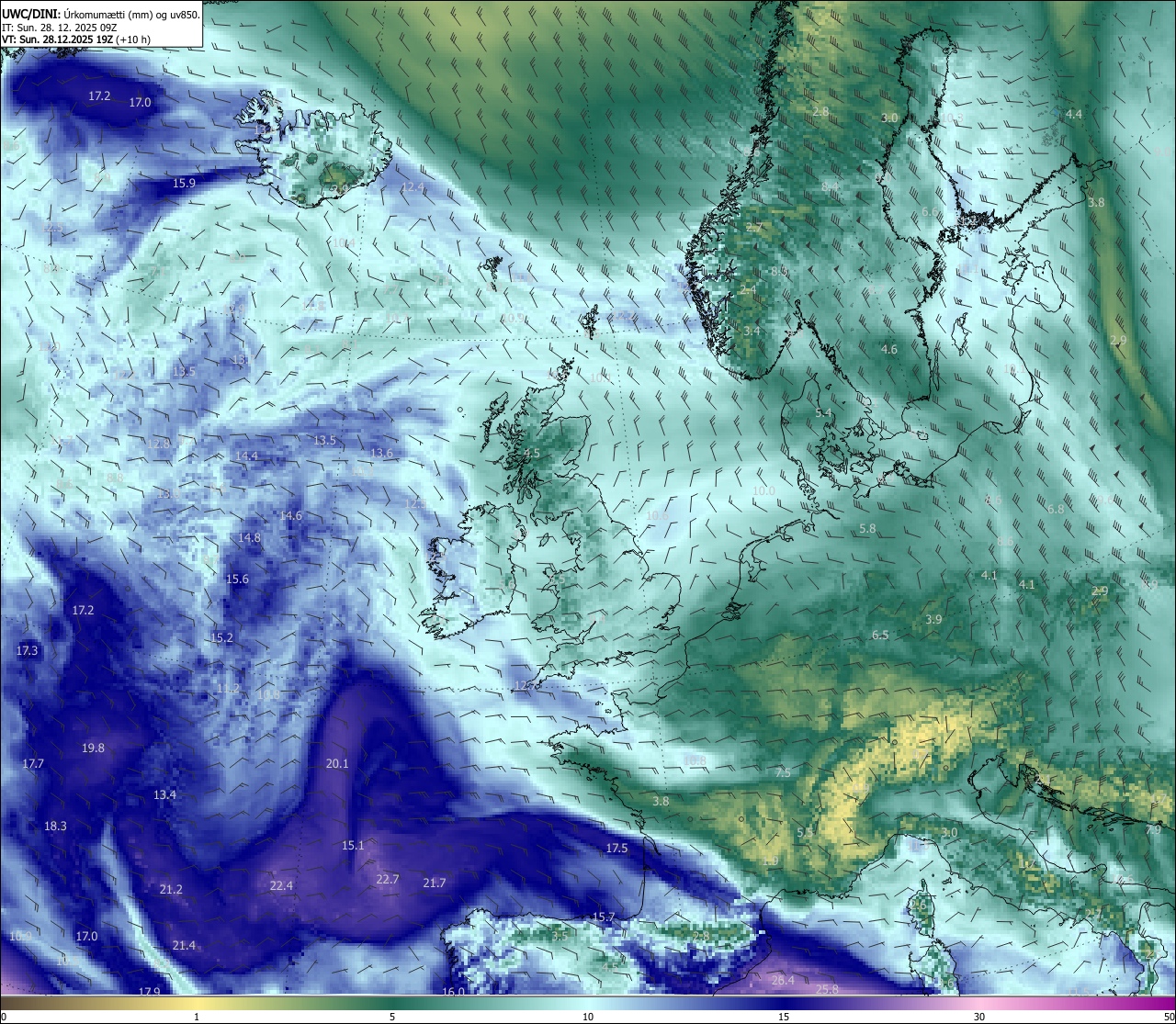Click the 21.7 value label
The height and width of the screenshot is (1024, 1176).
[435, 883]
